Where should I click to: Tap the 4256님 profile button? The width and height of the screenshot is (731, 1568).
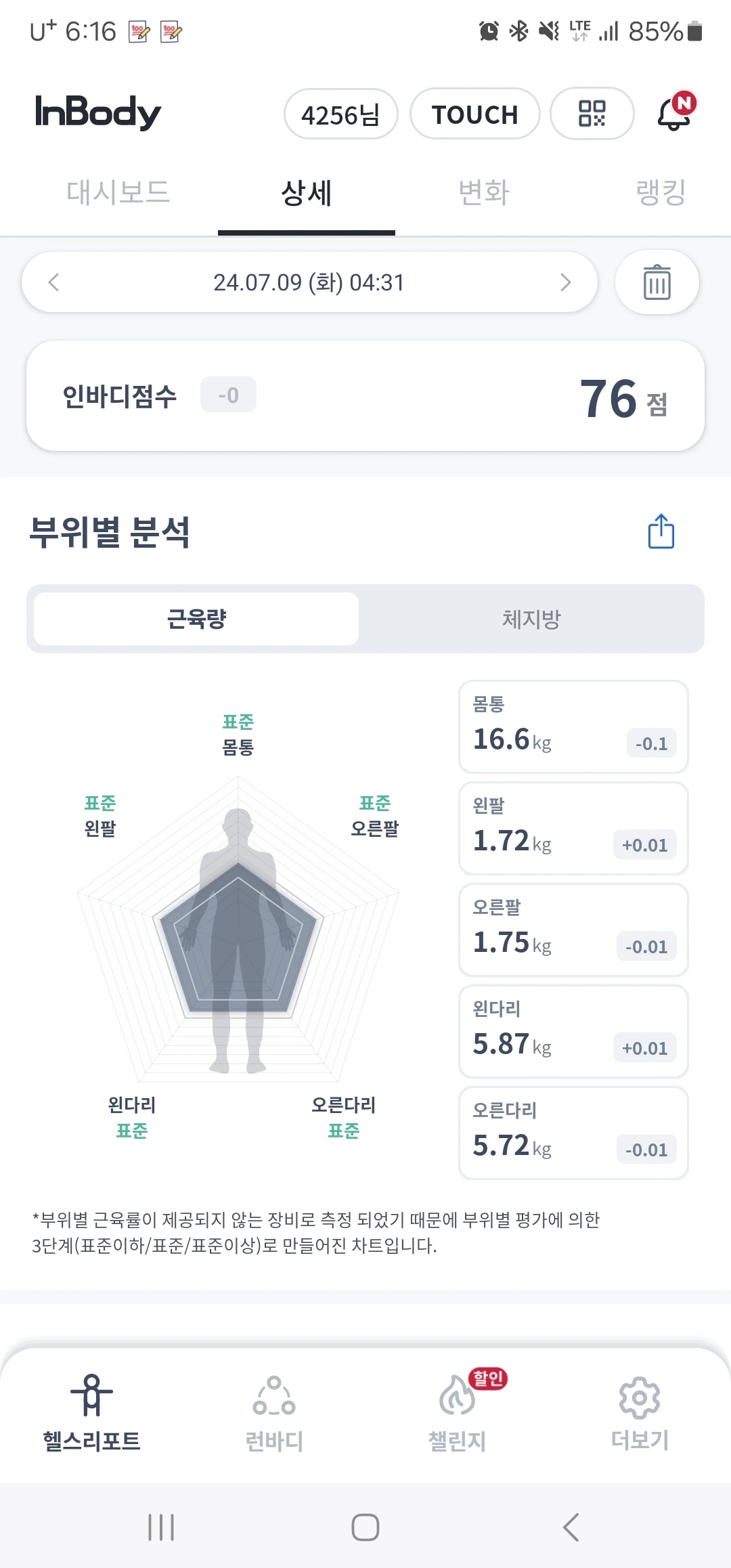(340, 114)
